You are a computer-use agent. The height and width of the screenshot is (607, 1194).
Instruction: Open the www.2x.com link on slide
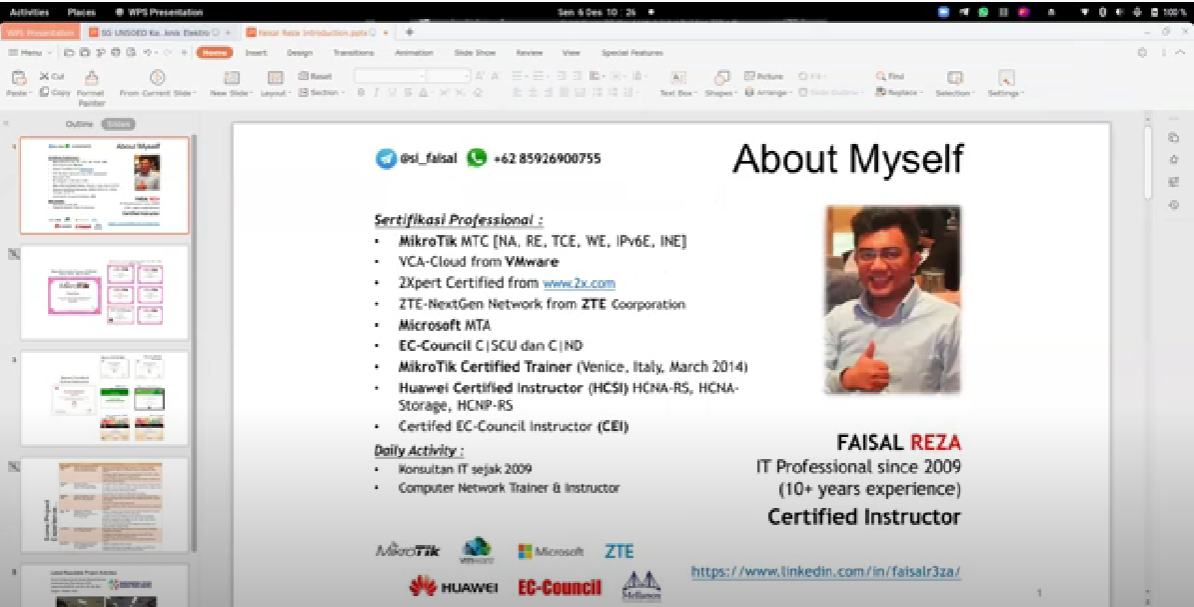point(579,283)
